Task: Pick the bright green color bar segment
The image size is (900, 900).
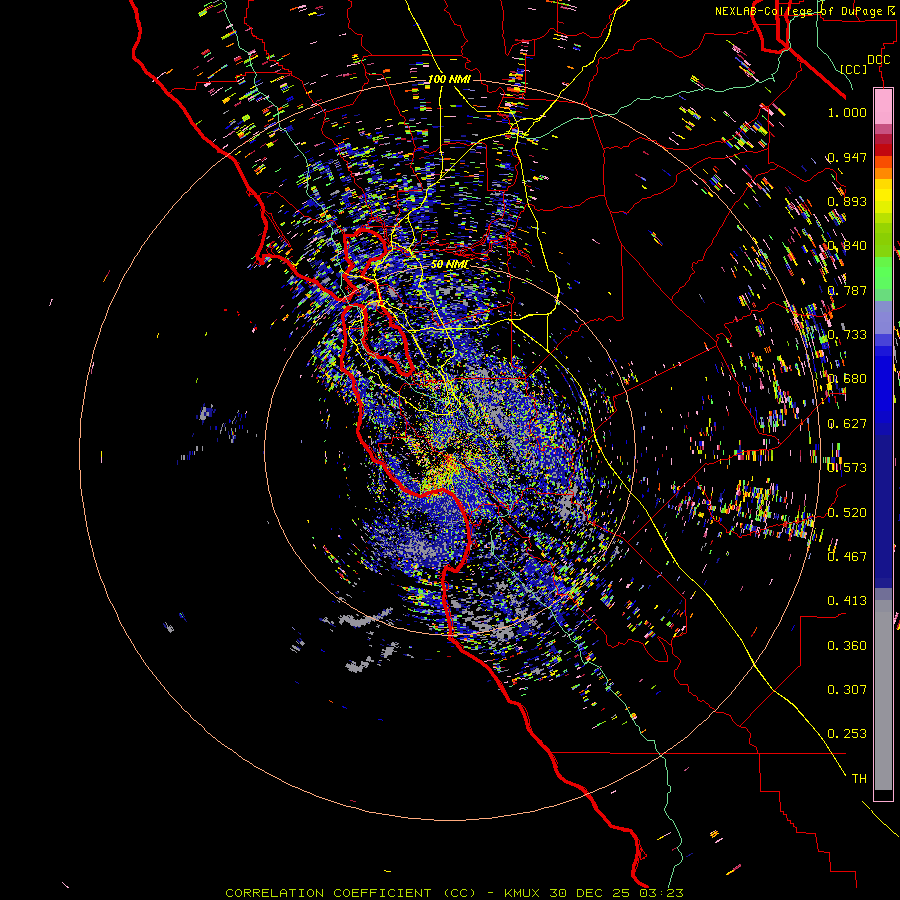Action: (x=883, y=273)
